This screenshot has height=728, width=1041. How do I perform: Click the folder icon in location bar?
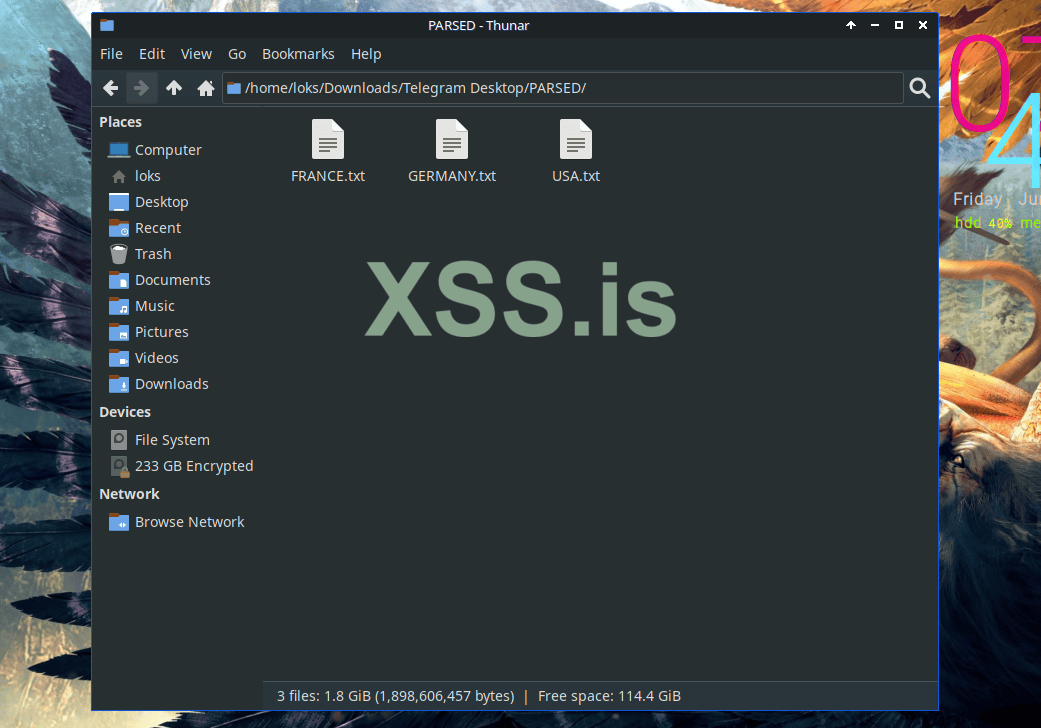[234, 88]
